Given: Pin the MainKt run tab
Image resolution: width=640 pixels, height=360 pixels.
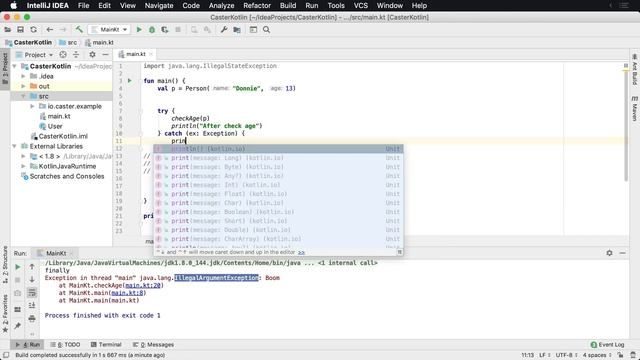Looking at the screenshot, I should click(18, 326).
